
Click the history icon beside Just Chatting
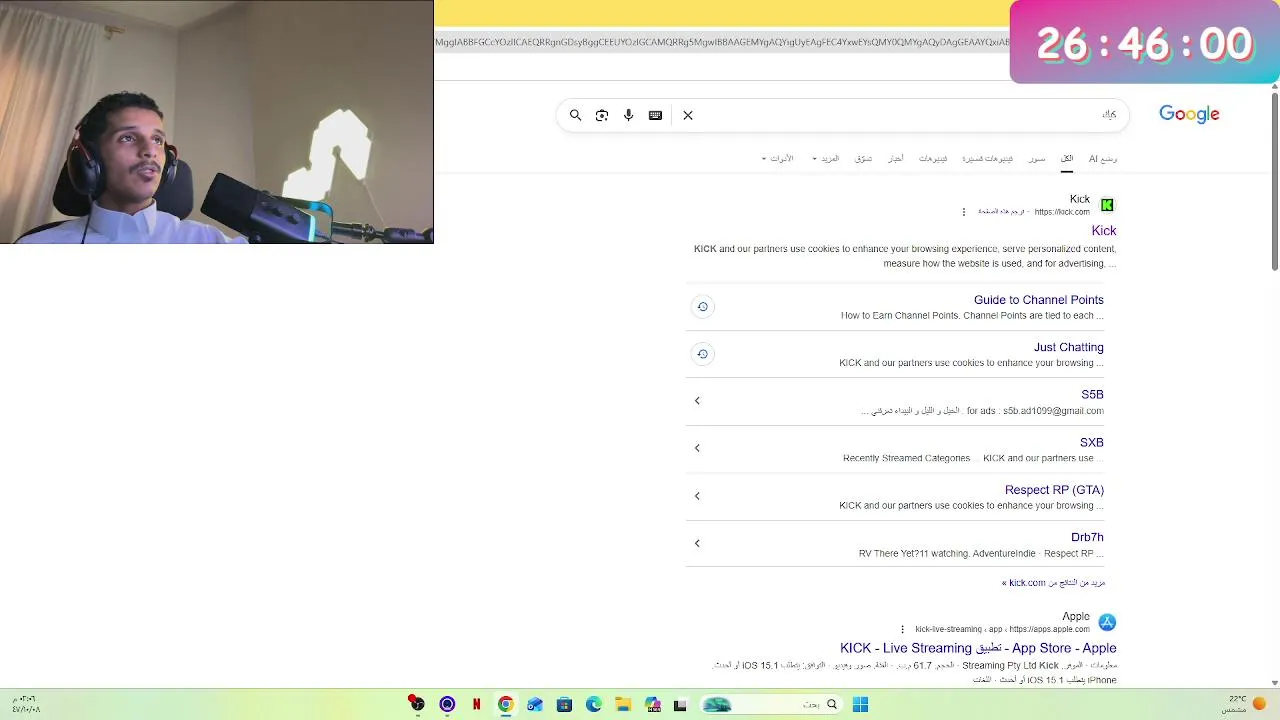click(x=702, y=354)
